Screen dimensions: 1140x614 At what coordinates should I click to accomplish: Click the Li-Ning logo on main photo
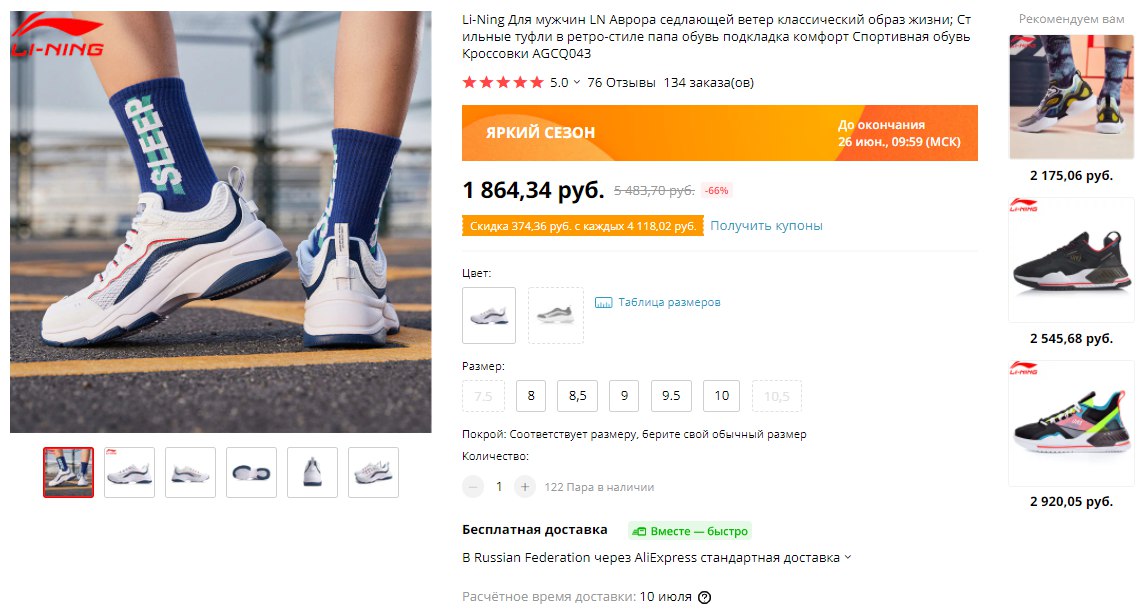pos(57,36)
